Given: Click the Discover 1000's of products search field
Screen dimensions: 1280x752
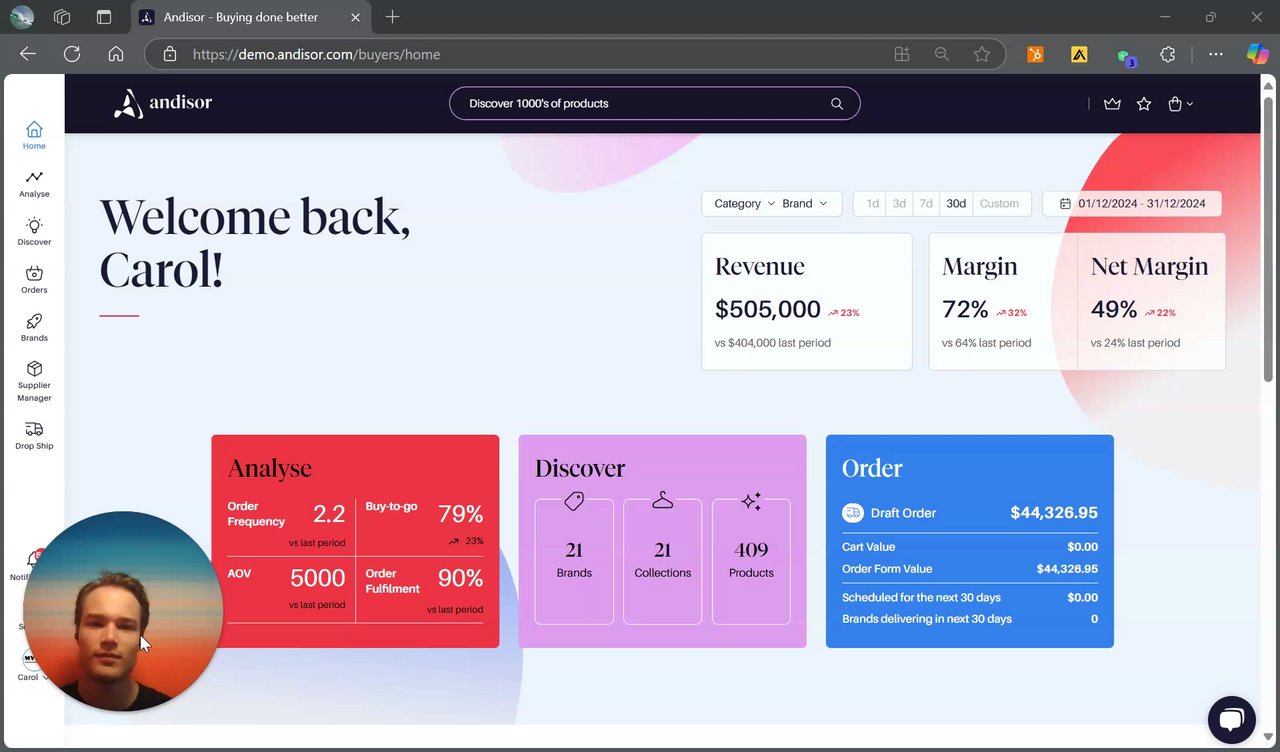Looking at the screenshot, I should tap(654, 103).
